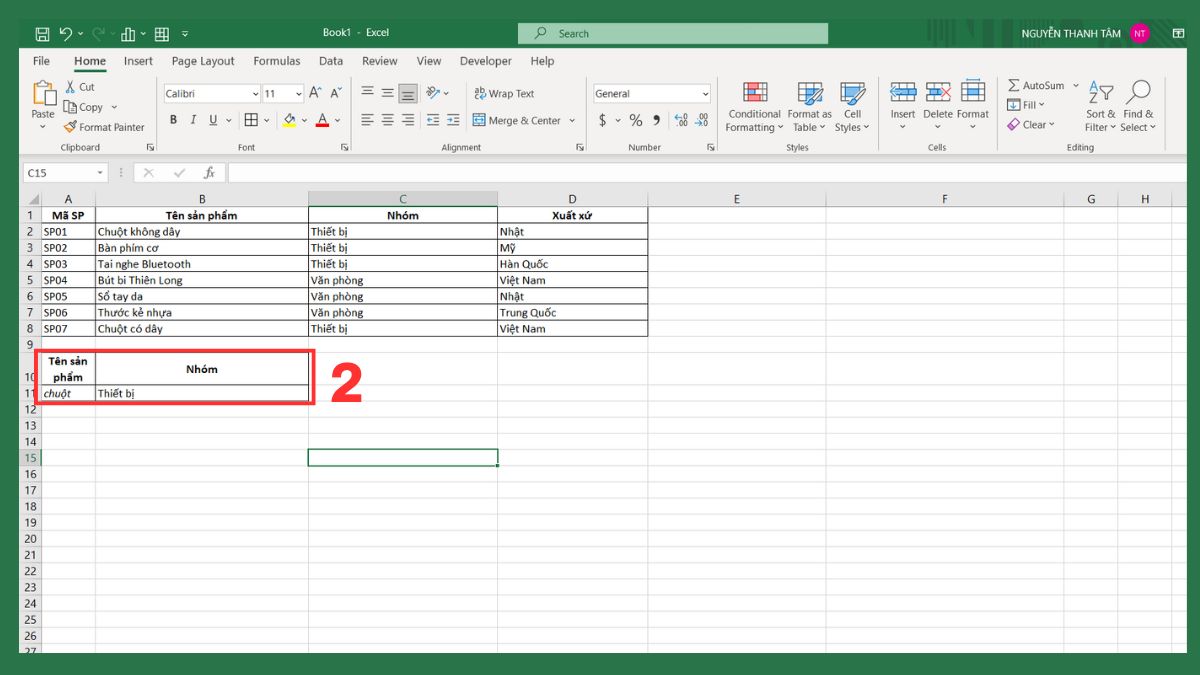Click the Name Box showing C15
The width and height of the screenshot is (1200, 675).
tap(60, 172)
